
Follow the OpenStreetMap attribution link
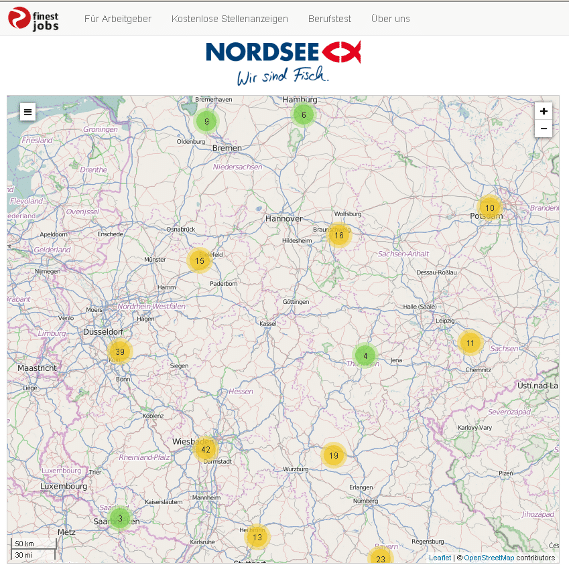click(489, 557)
